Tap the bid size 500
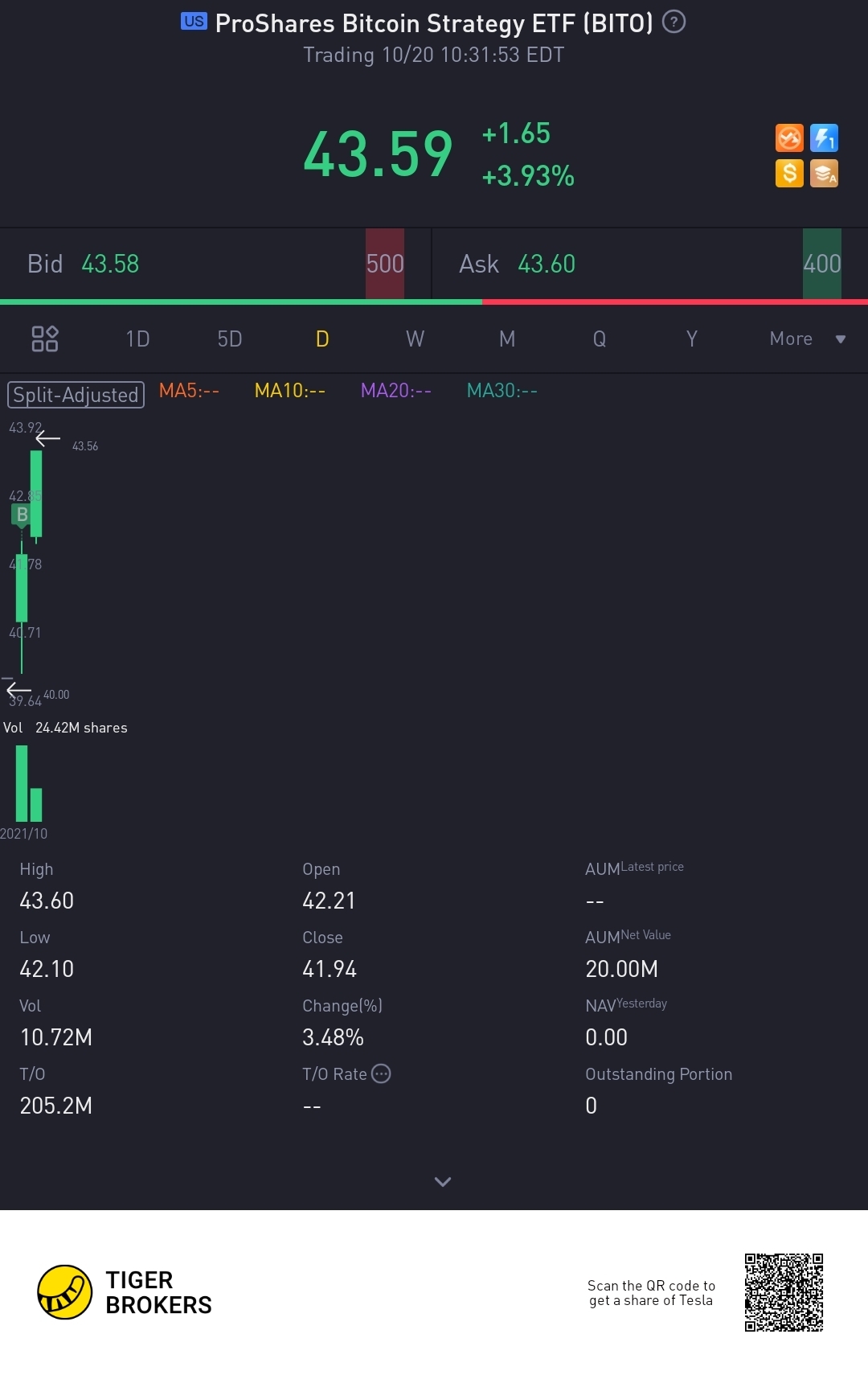868x1375 pixels. 385,264
